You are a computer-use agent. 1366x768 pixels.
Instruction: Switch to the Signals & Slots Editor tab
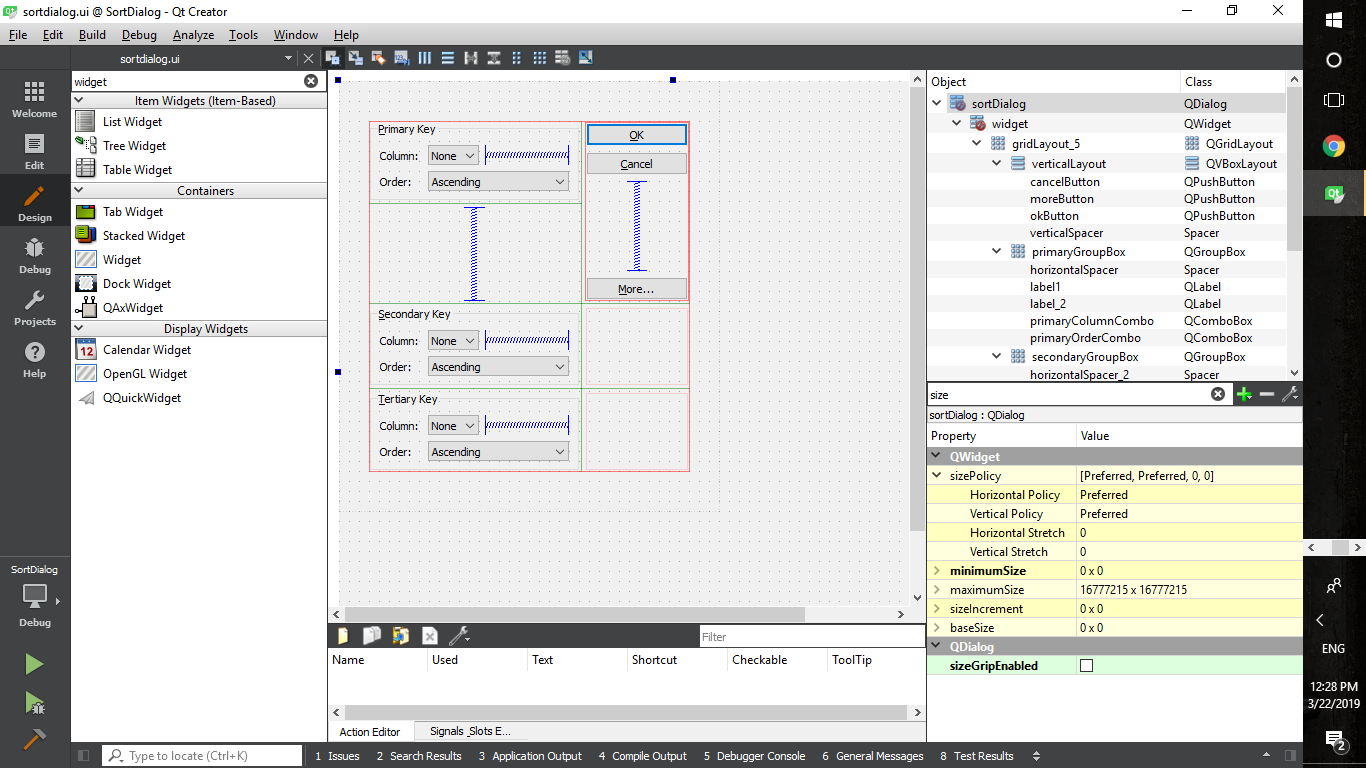[x=470, y=732]
